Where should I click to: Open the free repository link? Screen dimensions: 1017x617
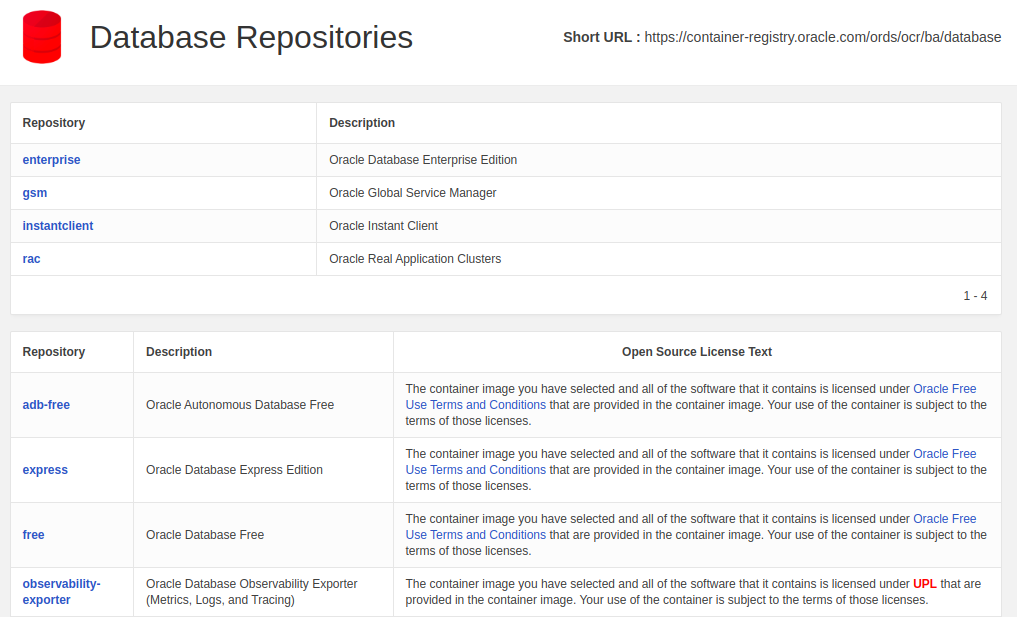(x=34, y=535)
